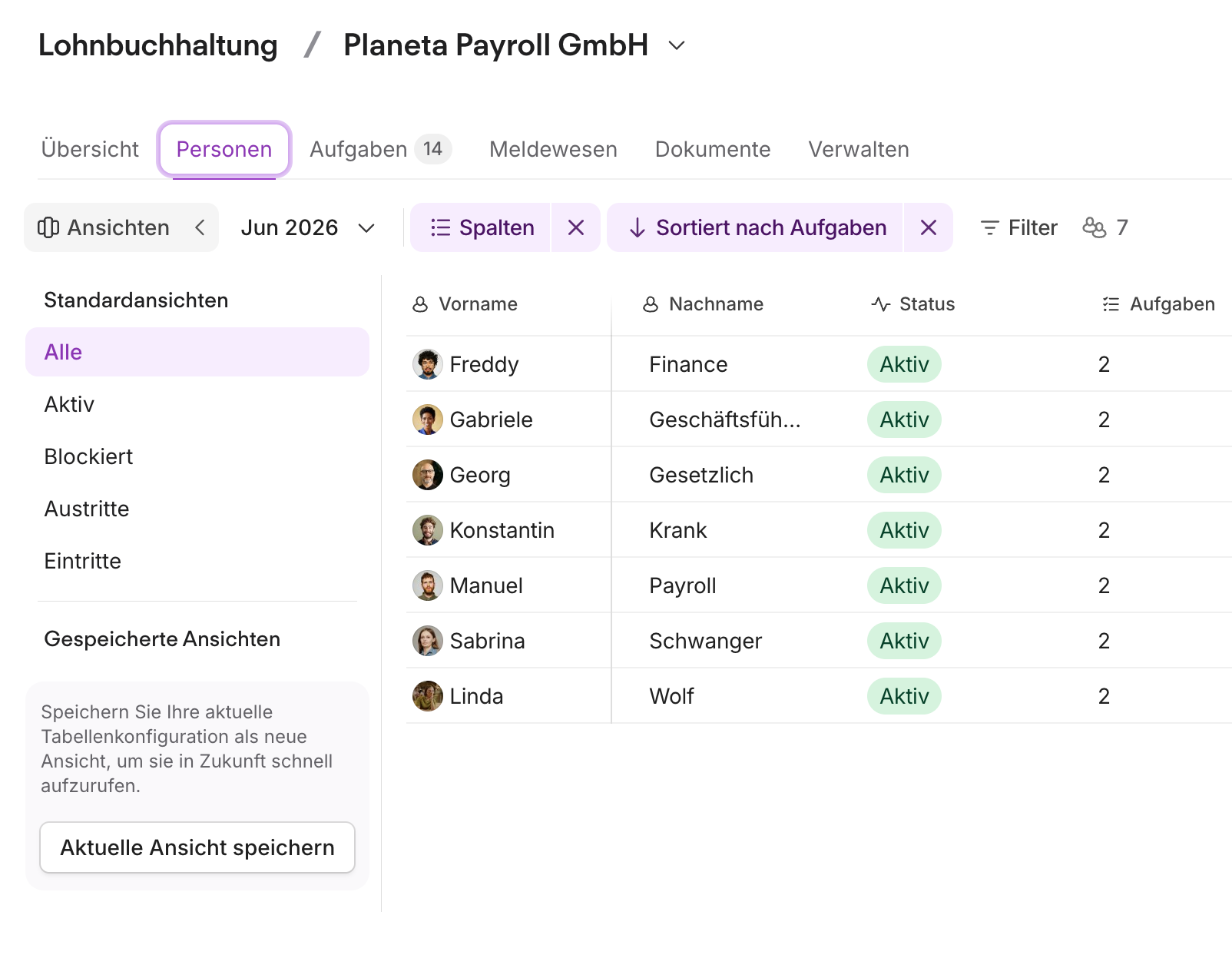
Task: Open the Meldewesen tab
Action: [x=553, y=149]
